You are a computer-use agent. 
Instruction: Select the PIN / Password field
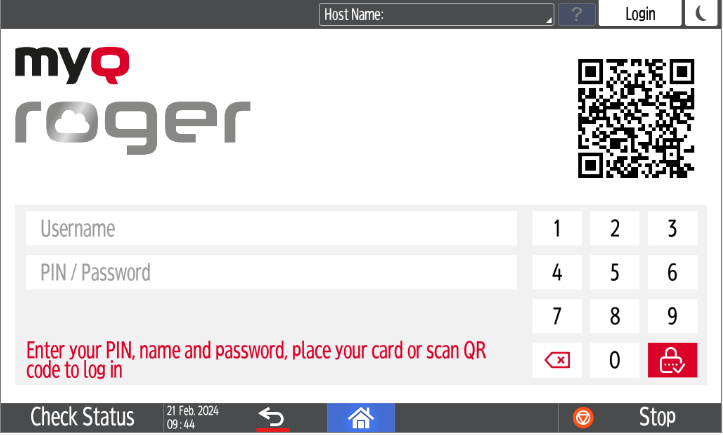pos(271,272)
